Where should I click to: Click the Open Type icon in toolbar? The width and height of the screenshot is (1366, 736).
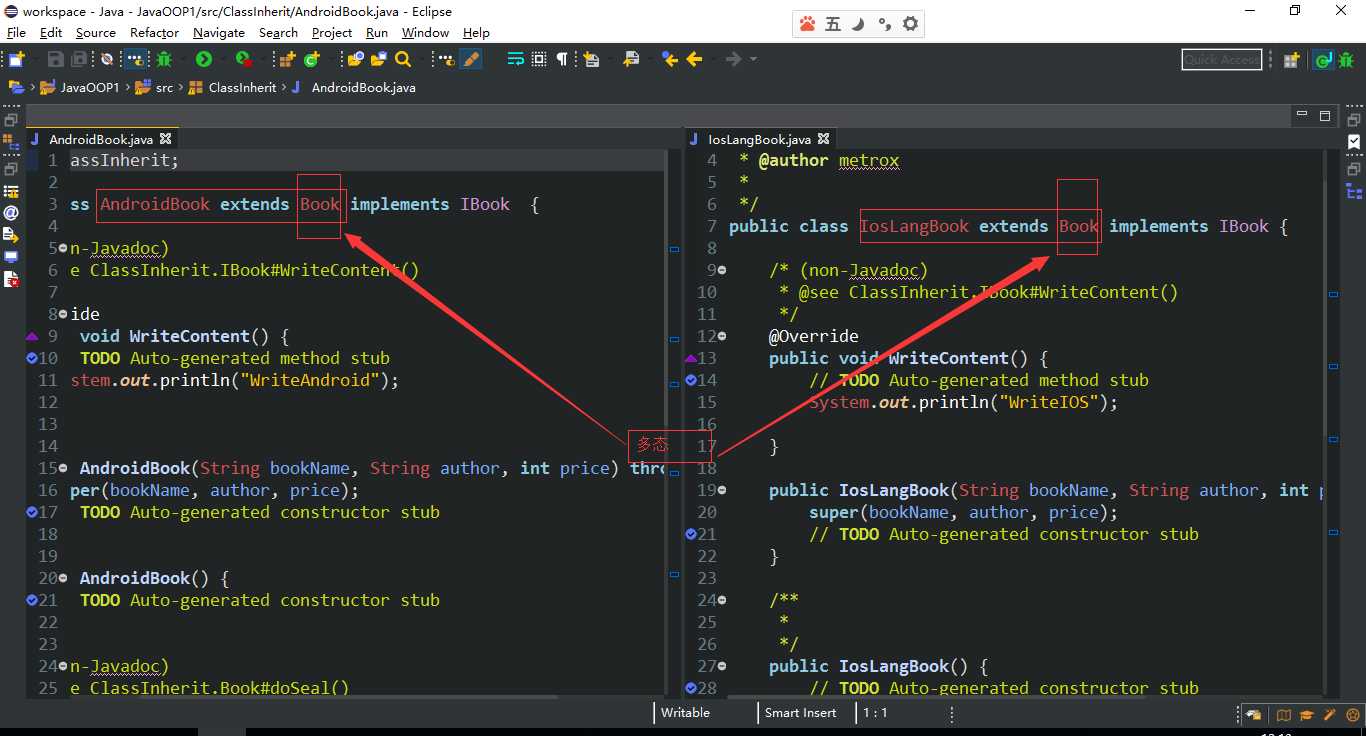pyautogui.click(x=355, y=60)
